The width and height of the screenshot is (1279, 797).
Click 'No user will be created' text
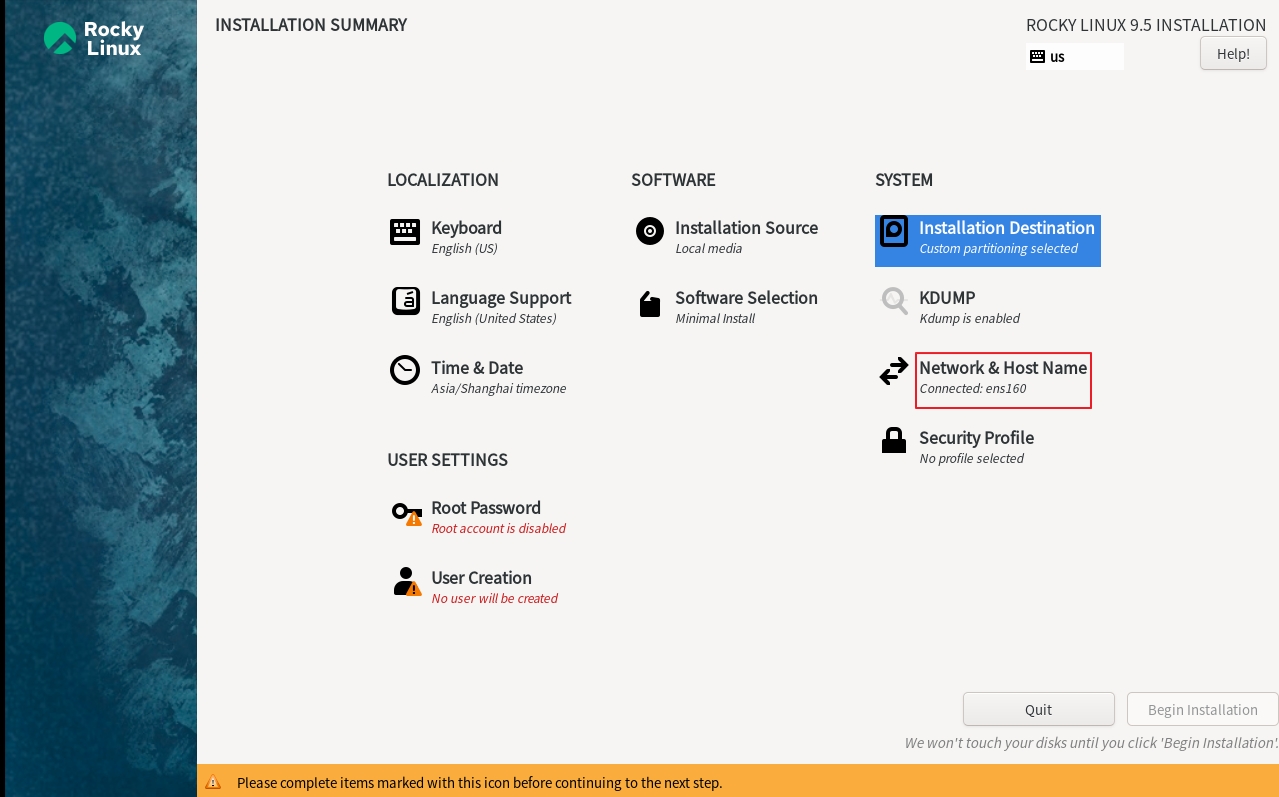tap(494, 599)
